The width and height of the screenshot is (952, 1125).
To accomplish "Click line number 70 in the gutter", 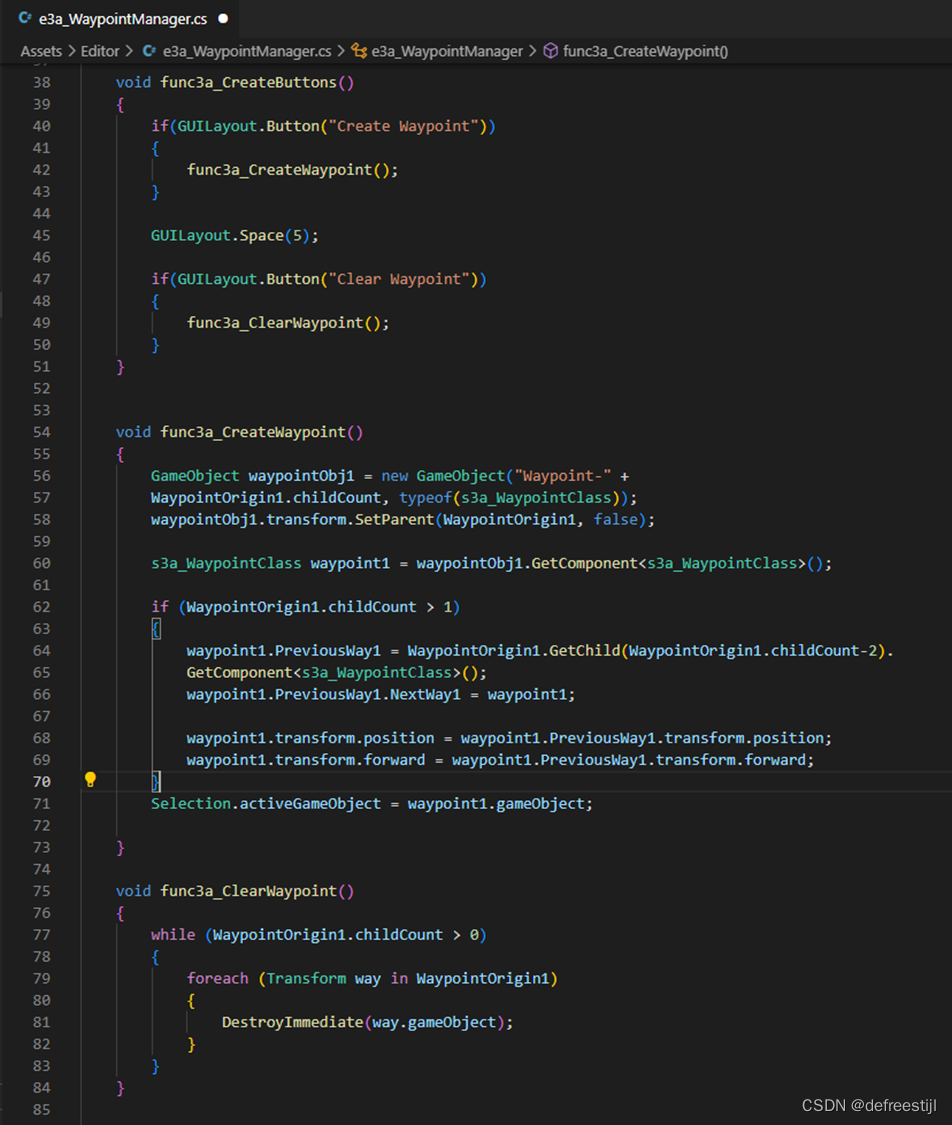I will click(x=41, y=781).
